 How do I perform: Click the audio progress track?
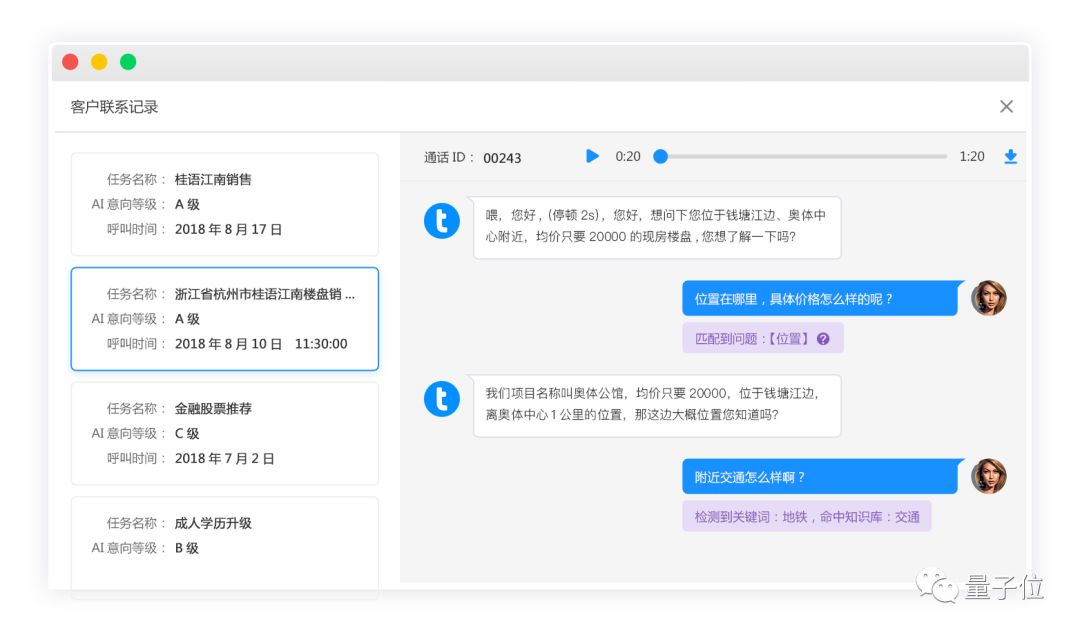tap(803, 156)
